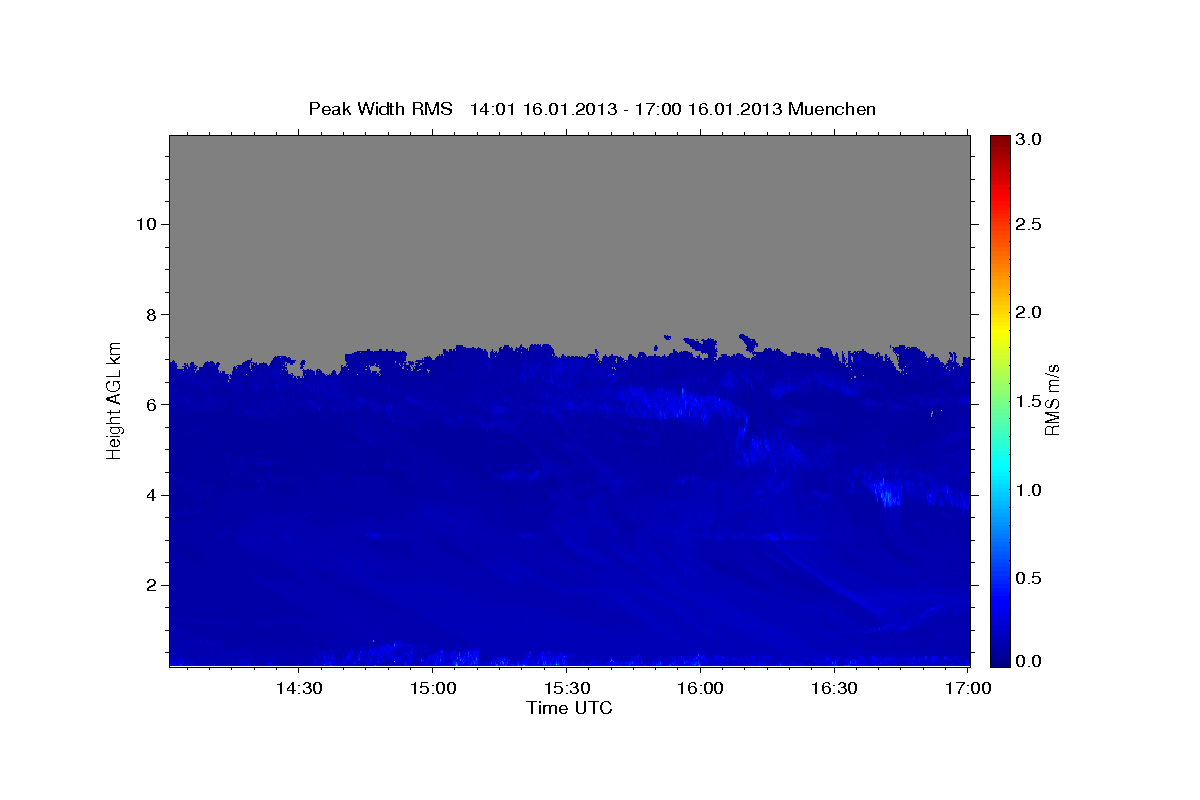Click the colorbar value 2.0
This screenshot has width=1200, height=800.
coord(1029,313)
